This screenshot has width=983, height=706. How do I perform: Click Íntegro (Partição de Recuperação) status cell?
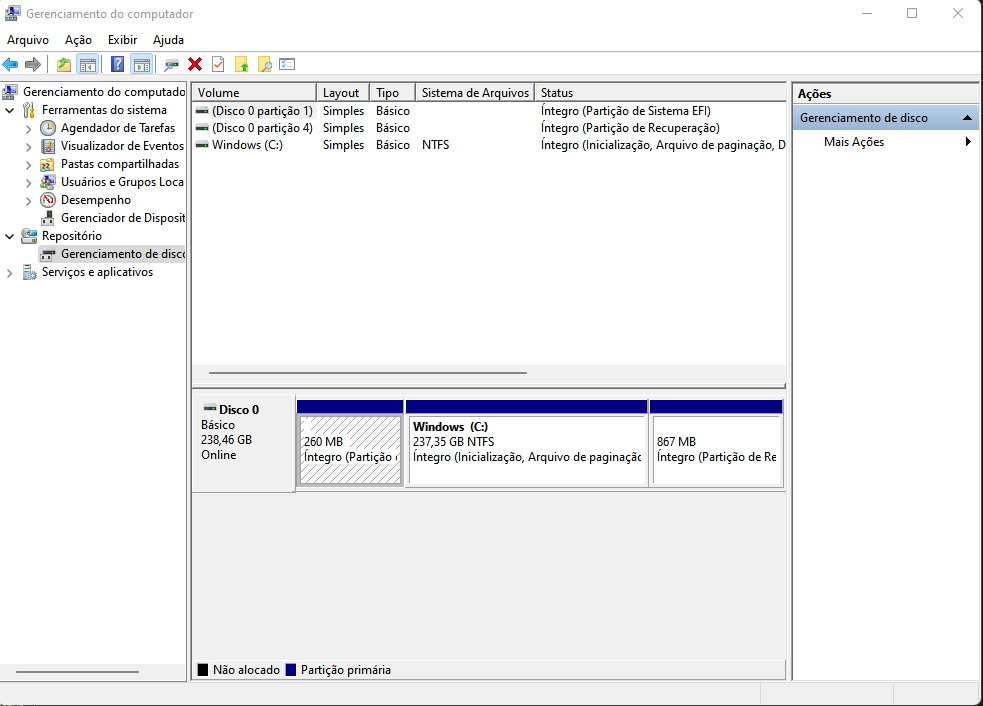(630, 128)
